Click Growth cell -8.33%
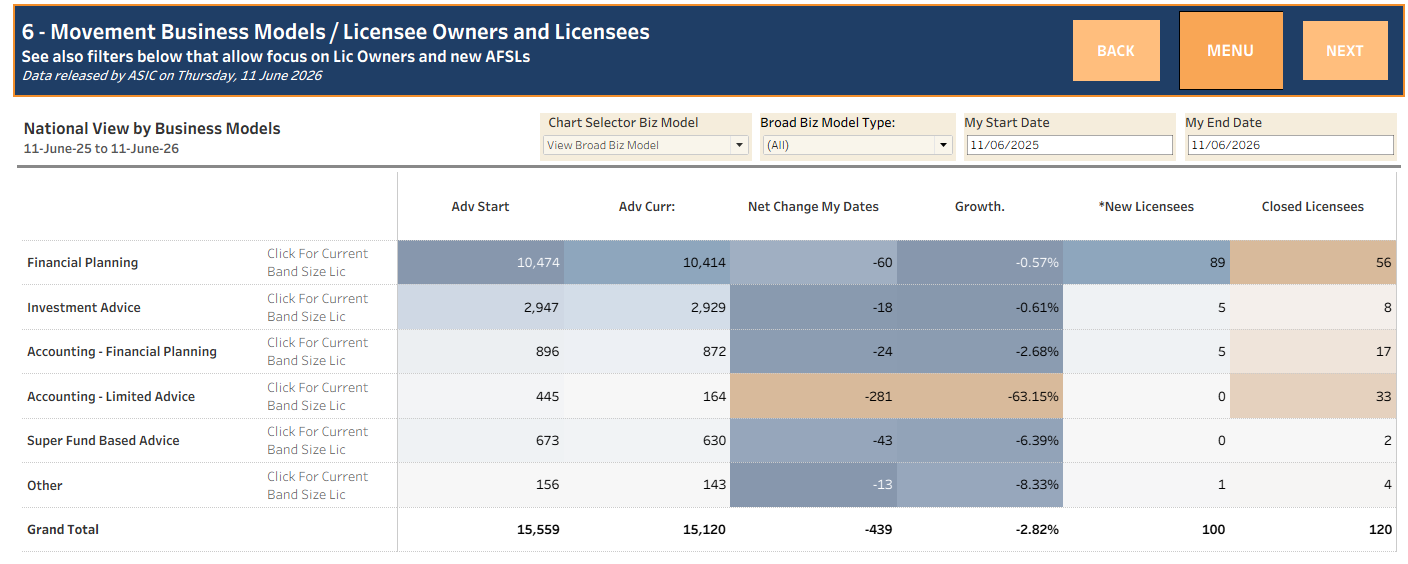 coord(980,485)
